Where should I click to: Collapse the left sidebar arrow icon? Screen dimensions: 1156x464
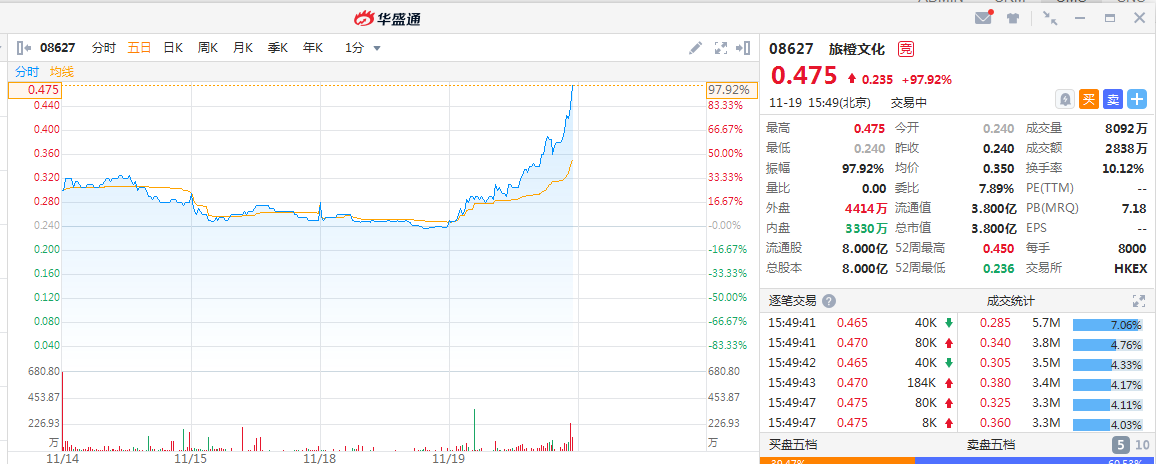(24, 48)
